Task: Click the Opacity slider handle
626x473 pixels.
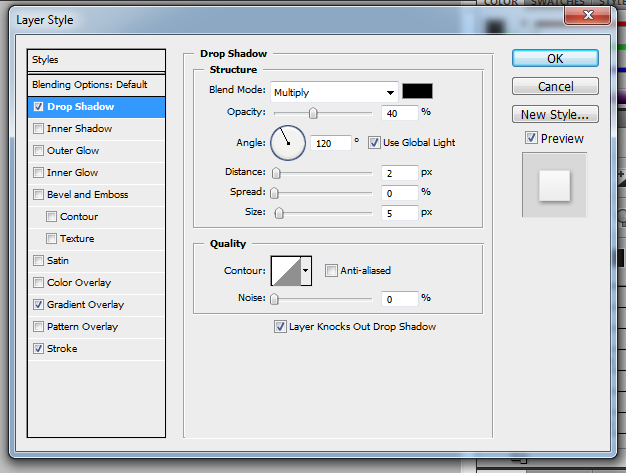Action: click(313, 113)
